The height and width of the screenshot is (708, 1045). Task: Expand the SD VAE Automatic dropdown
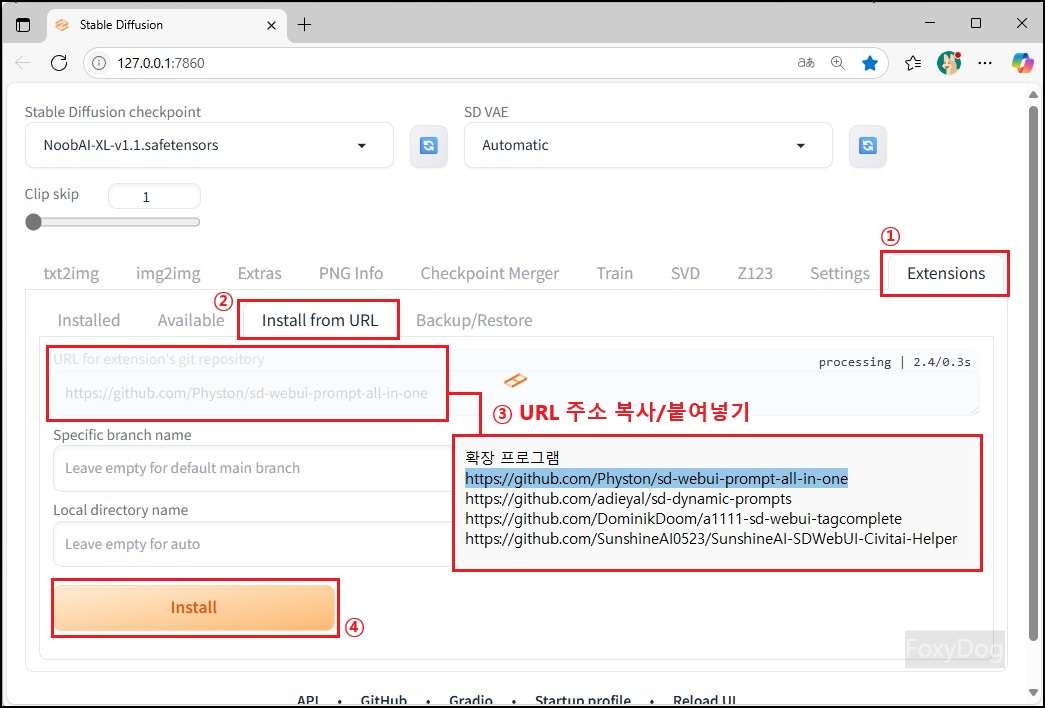click(x=648, y=145)
